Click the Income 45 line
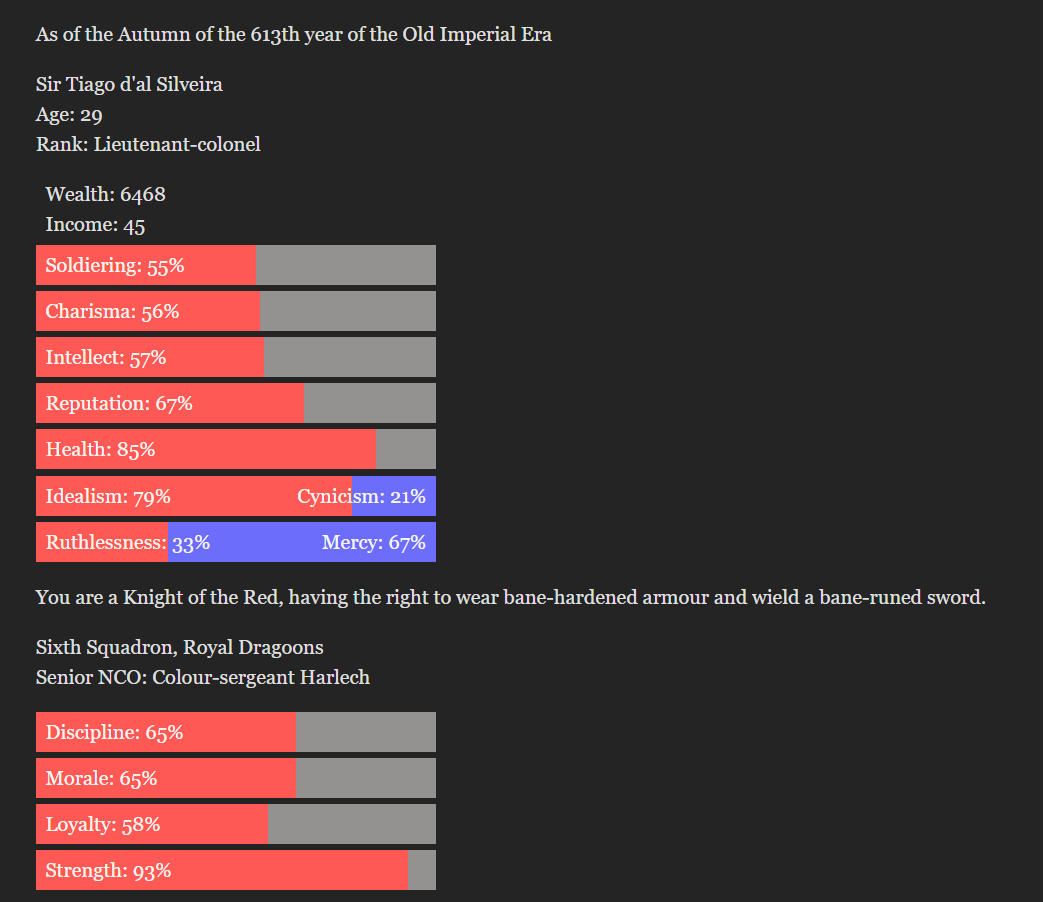This screenshot has width=1043, height=902. 95,225
